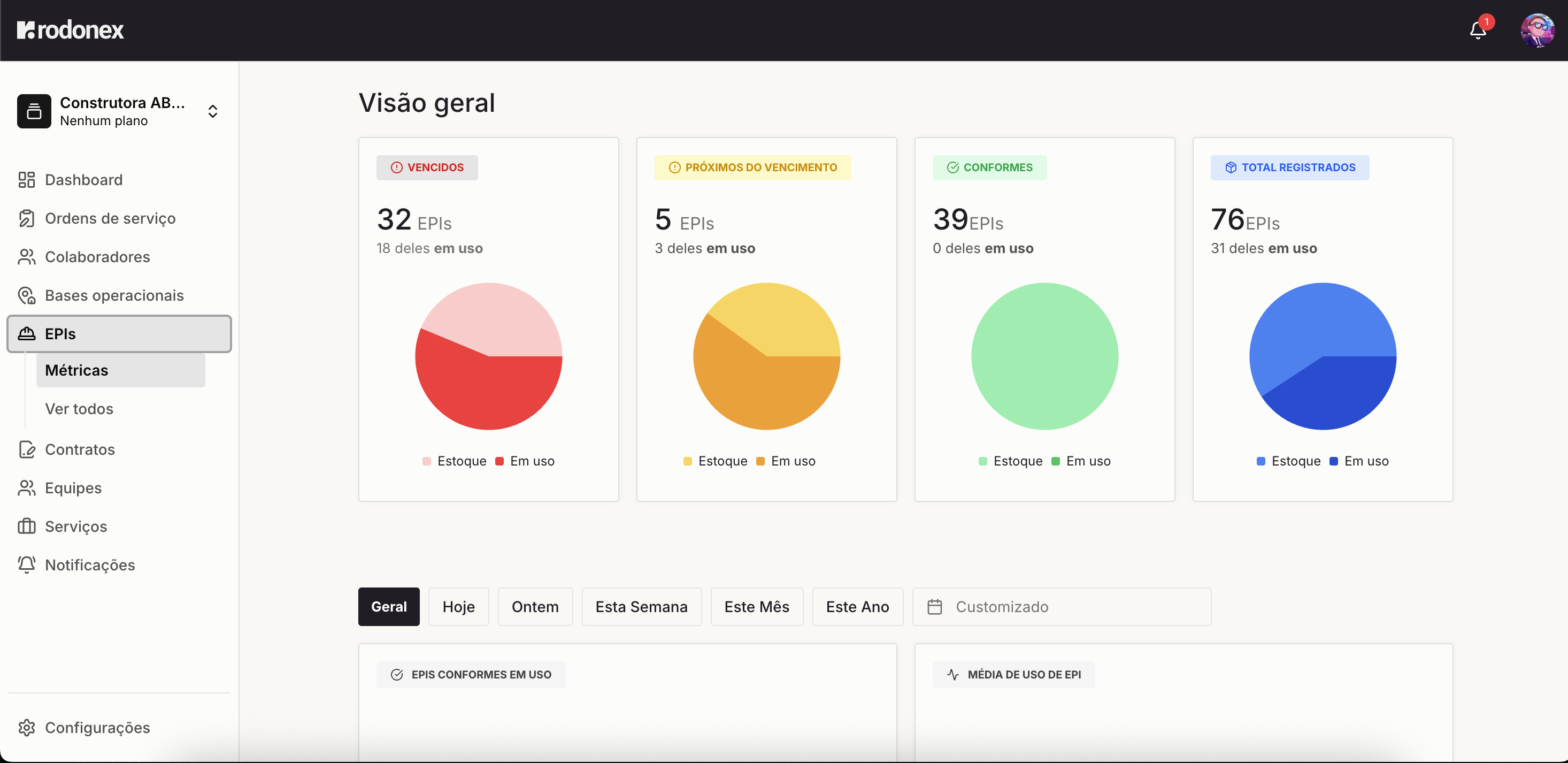Expand the Ver todos submenu entry
The width and height of the screenshot is (1568, 763).
coord(79,409)
